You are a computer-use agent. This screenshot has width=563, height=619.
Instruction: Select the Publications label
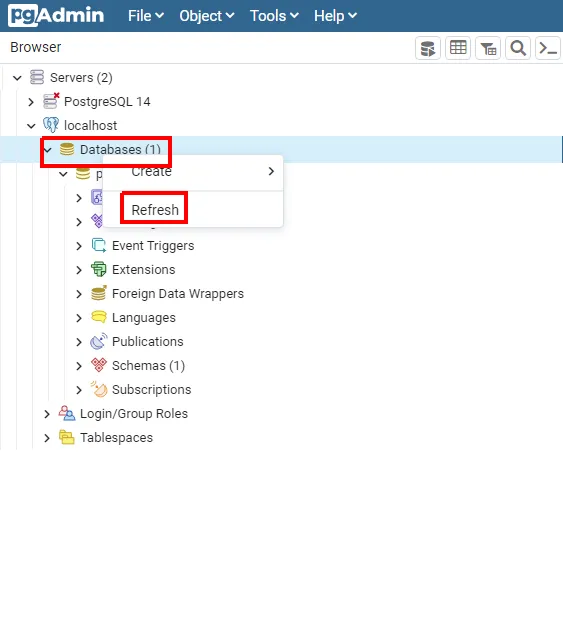(x=148, y=341)
